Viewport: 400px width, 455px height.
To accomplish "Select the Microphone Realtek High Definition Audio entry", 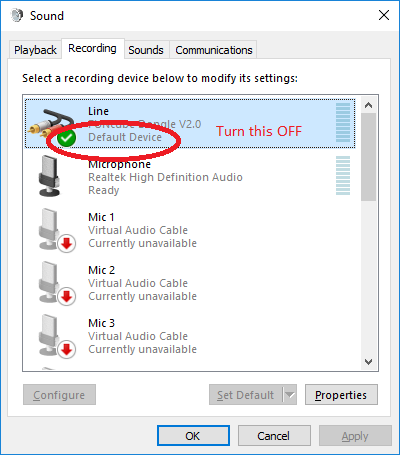I will pyautogui.click(x=190, y=177).
